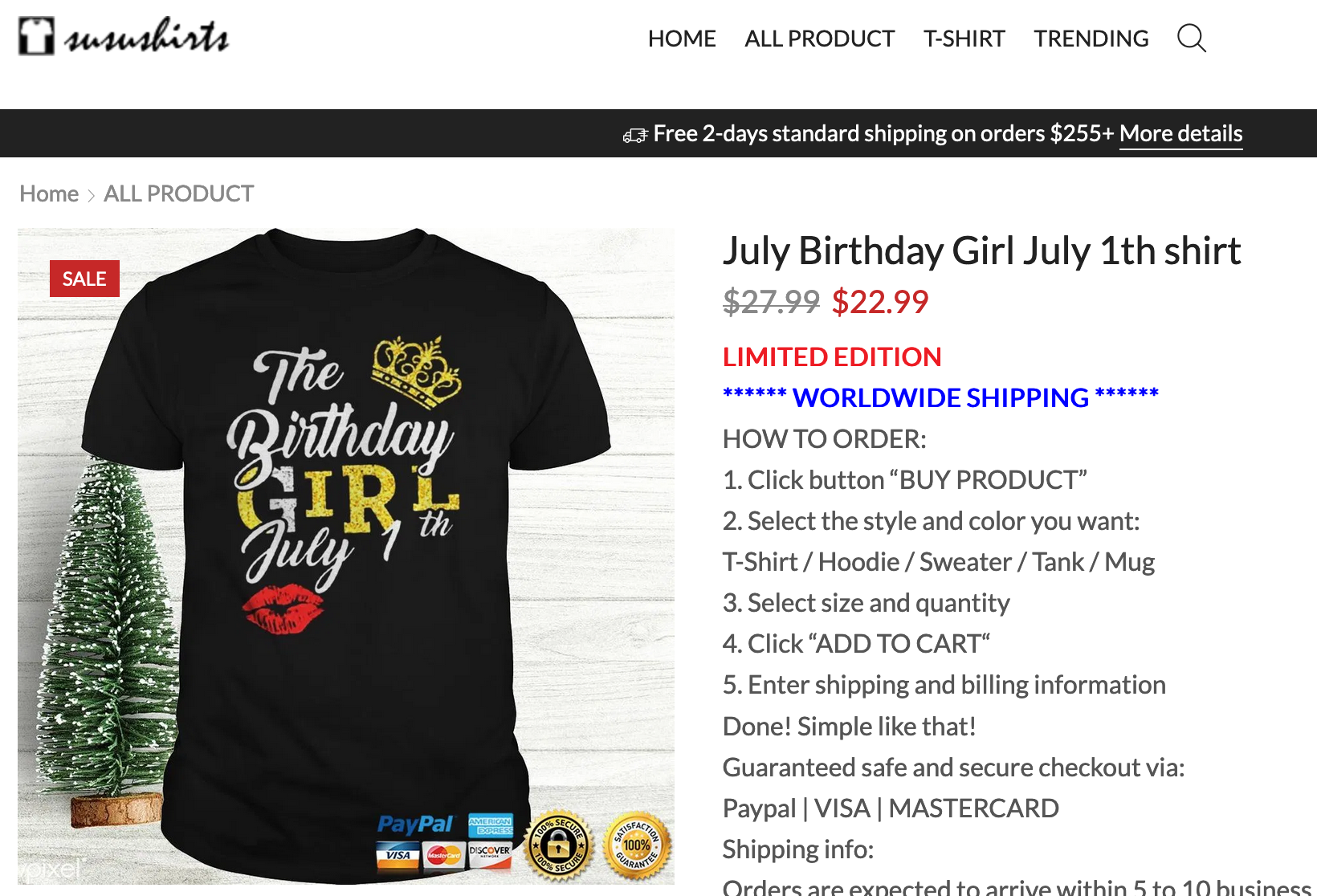Open the search magnifier icon
Viewport: 1317px width, 896px height.
(x=1191, y=38)
